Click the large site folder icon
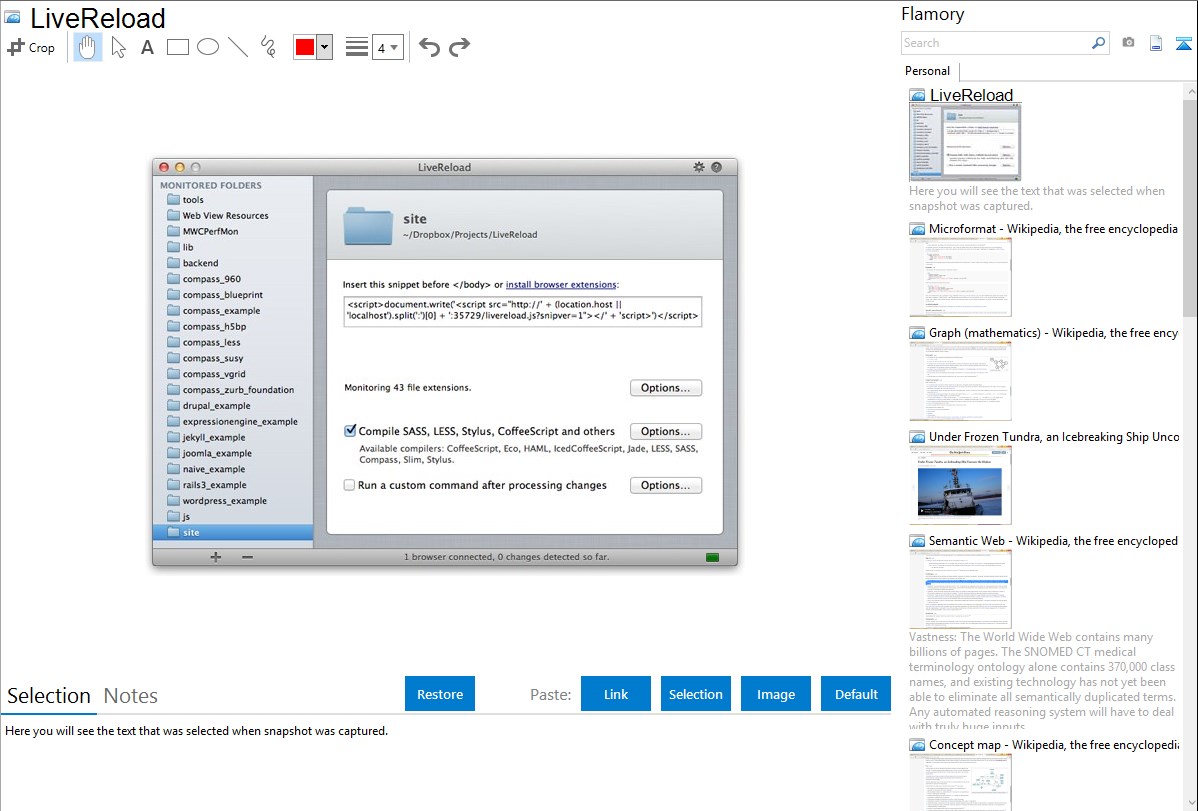The height and width of the screenshot is (811, 1198). pos(368,225)
